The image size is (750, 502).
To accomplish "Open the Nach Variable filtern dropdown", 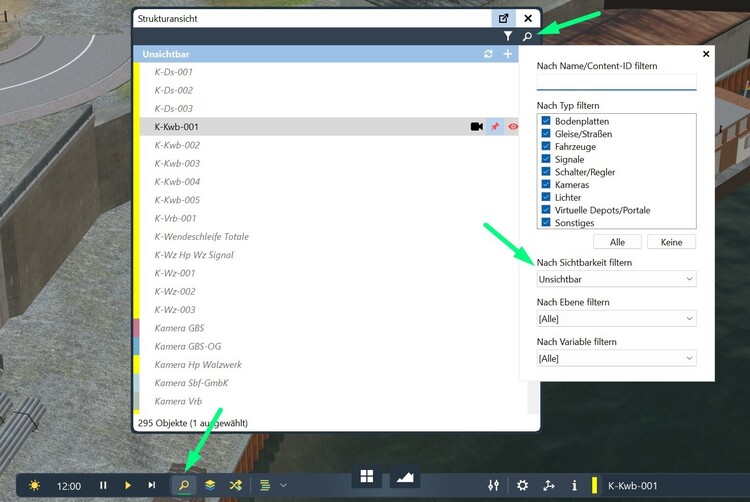I will pyautogui.click(x=616, y=358).
